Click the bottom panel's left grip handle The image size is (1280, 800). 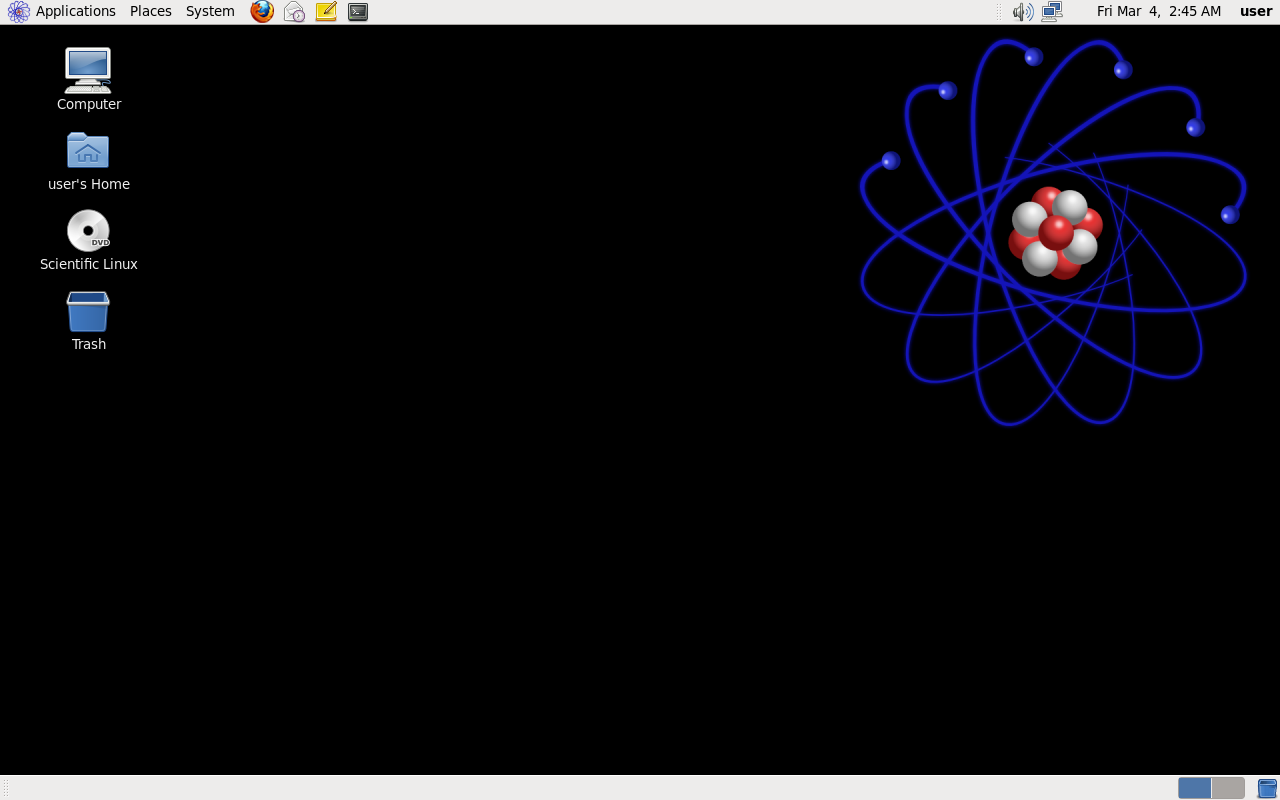(5, 788)
